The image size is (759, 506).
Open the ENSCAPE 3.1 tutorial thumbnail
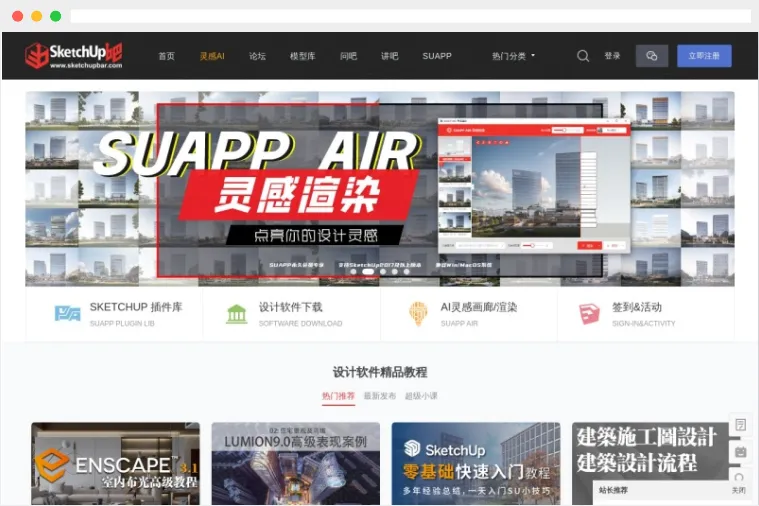tap(115, 463)
